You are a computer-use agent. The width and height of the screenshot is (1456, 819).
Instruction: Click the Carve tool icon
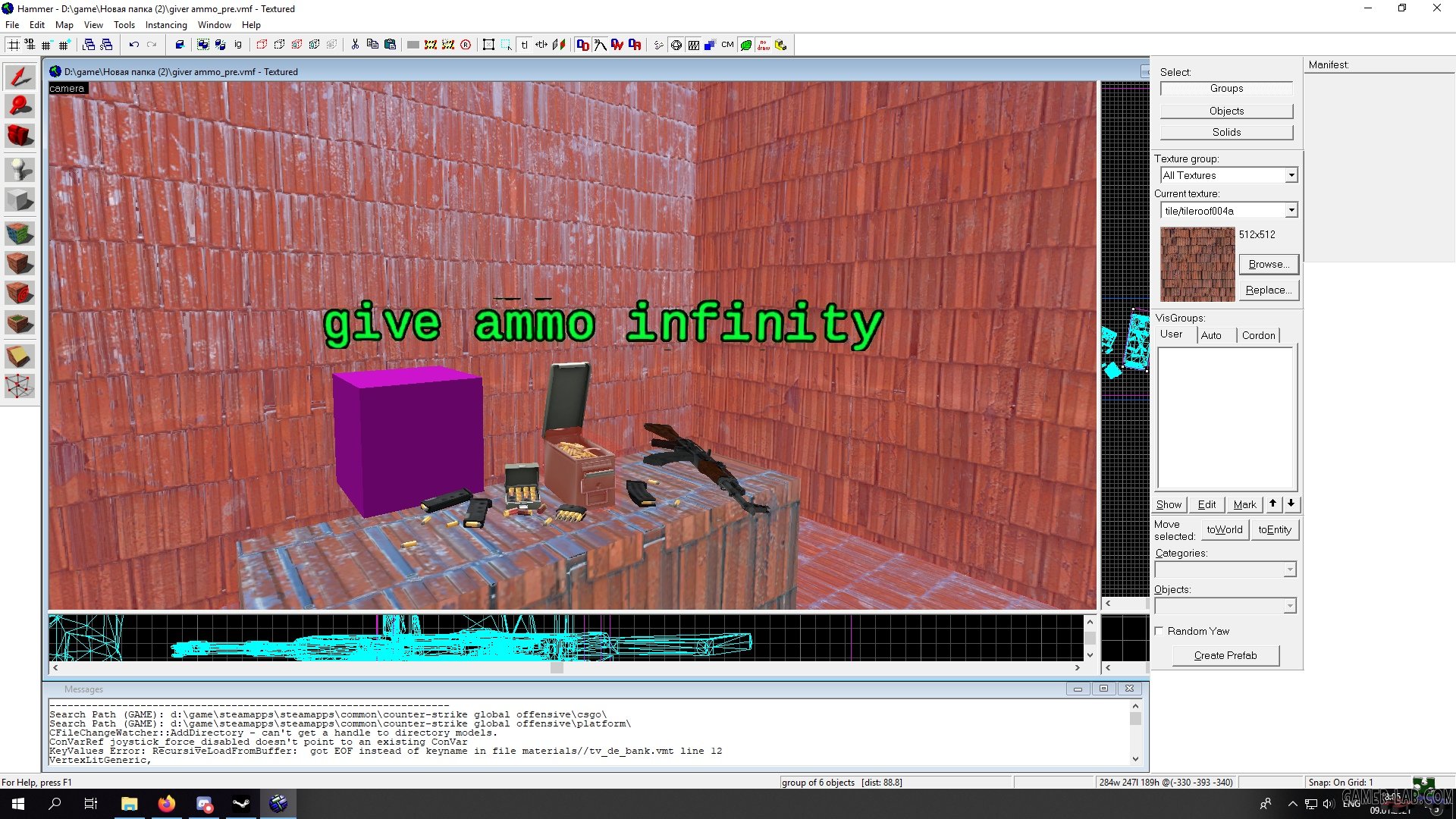180,45
